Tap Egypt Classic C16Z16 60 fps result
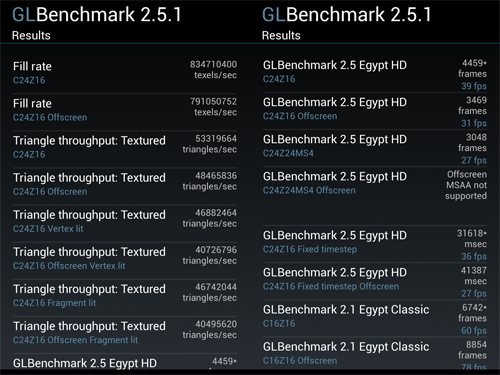 [375, 318]
